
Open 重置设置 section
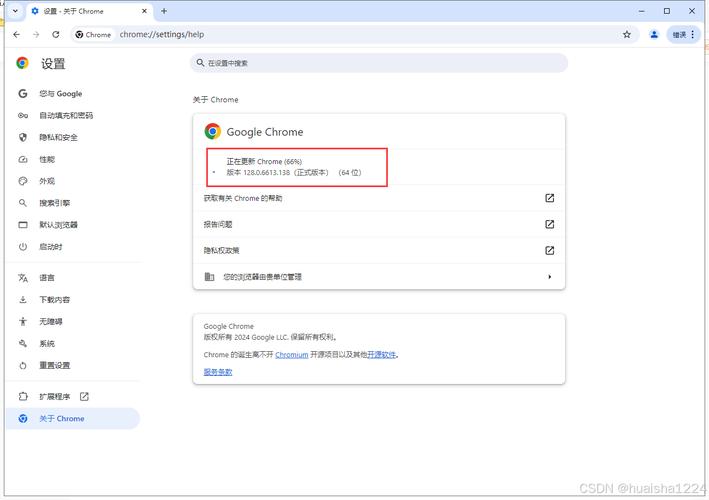(x=55, y=365)
